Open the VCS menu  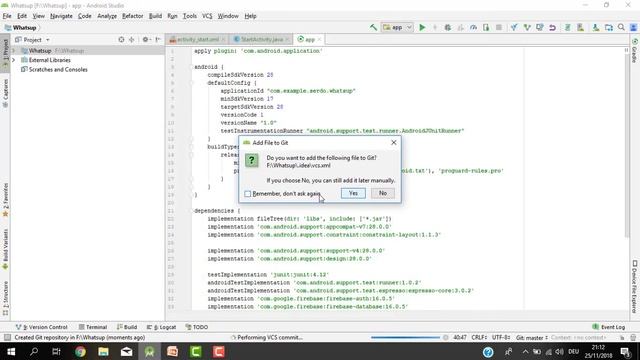(207, 16)
